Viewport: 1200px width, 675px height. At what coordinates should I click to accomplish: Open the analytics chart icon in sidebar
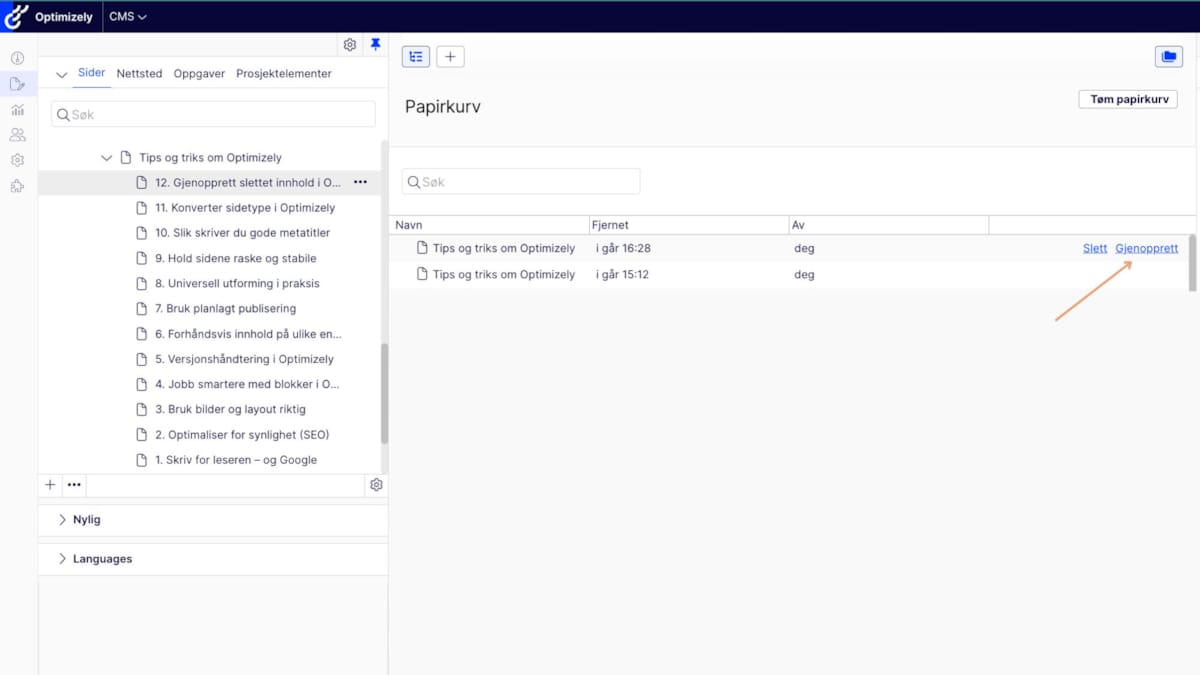(17, 110)
